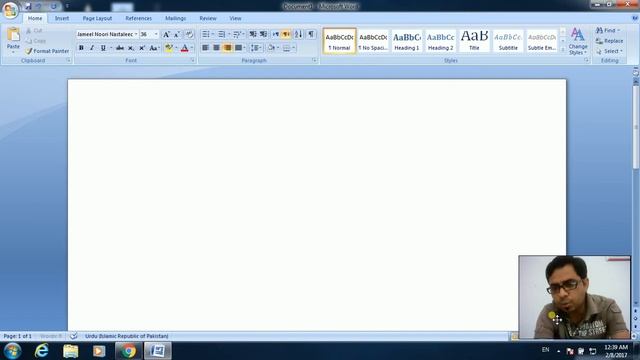
Task: Toggle Bold formatting
Action: click(x=81, y=48)
